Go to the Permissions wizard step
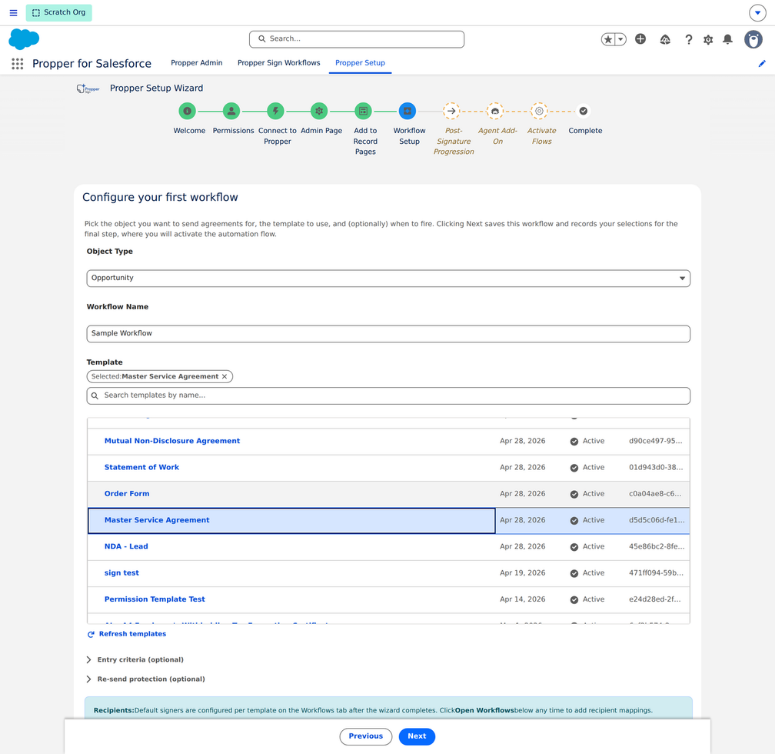 (x=231, y=111)
